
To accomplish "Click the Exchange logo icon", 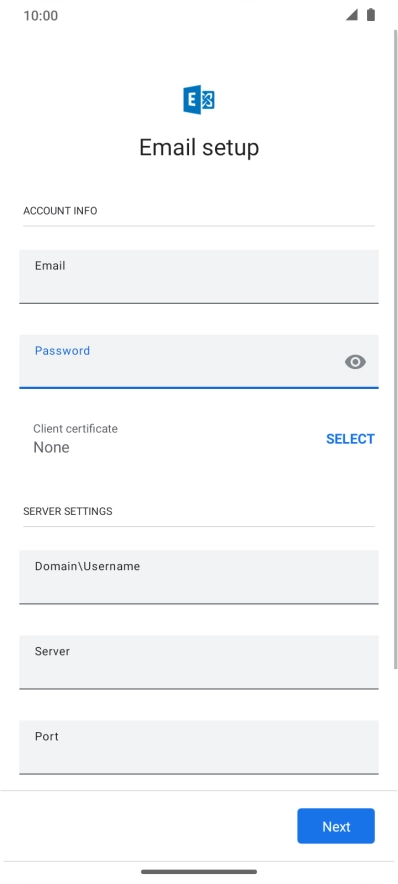I will click(x=198, y=100).
